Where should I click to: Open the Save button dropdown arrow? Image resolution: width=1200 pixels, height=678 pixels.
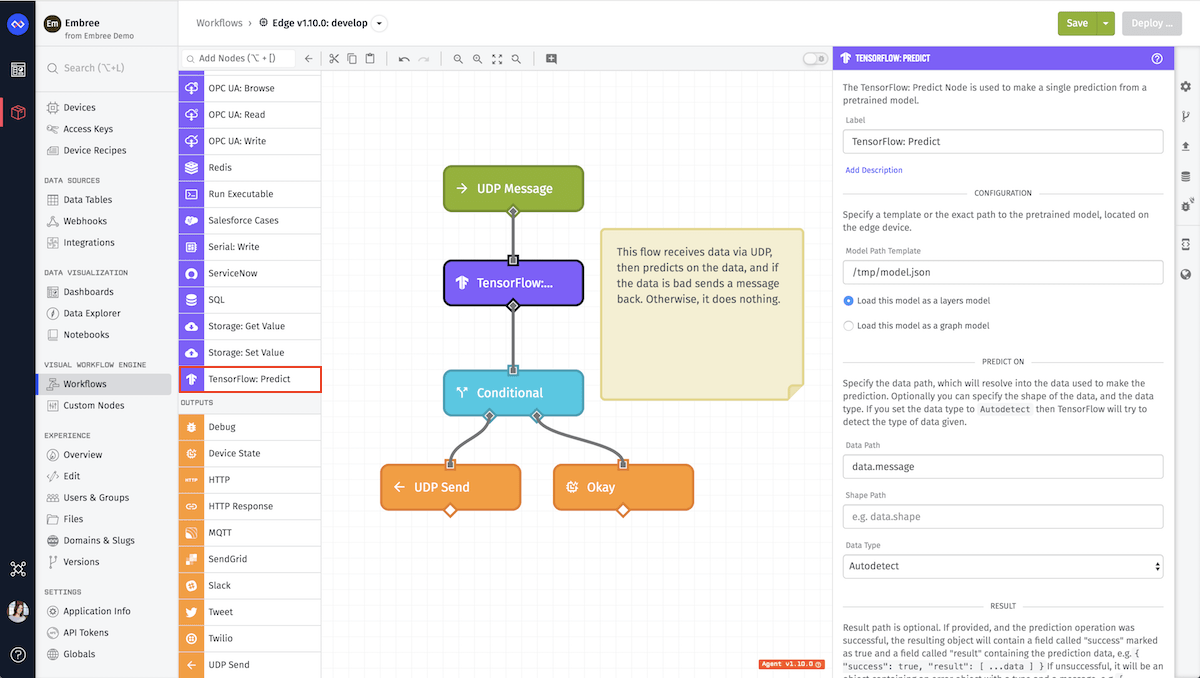(x=1105, y=23)
